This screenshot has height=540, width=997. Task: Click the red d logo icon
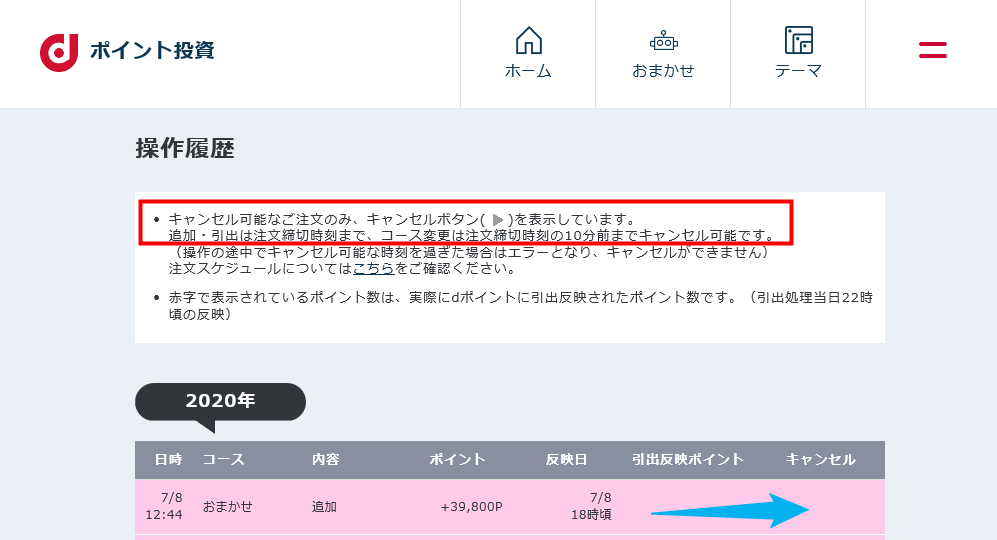point(59,52)
